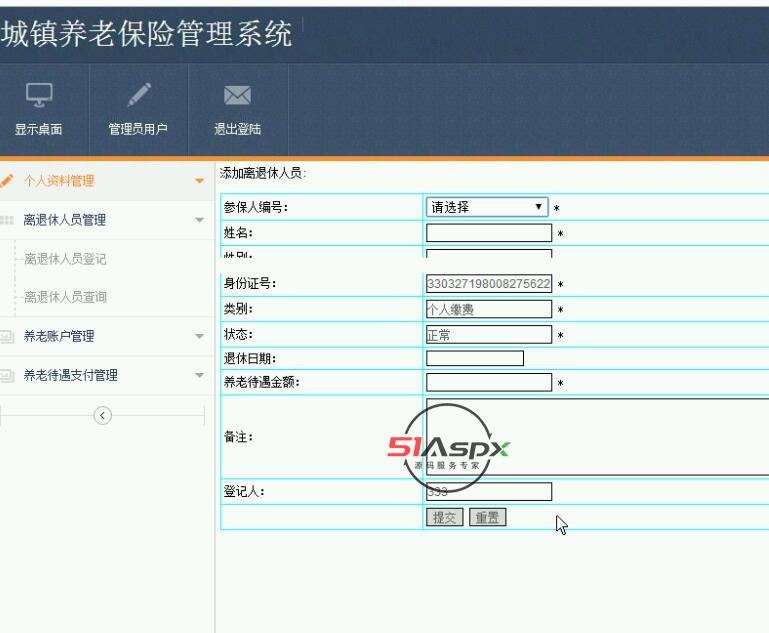Click the 类别 field showing 个人缴费
Viewport: 769px width, 633px height.
pyautogui.click(x=489, y=309)
